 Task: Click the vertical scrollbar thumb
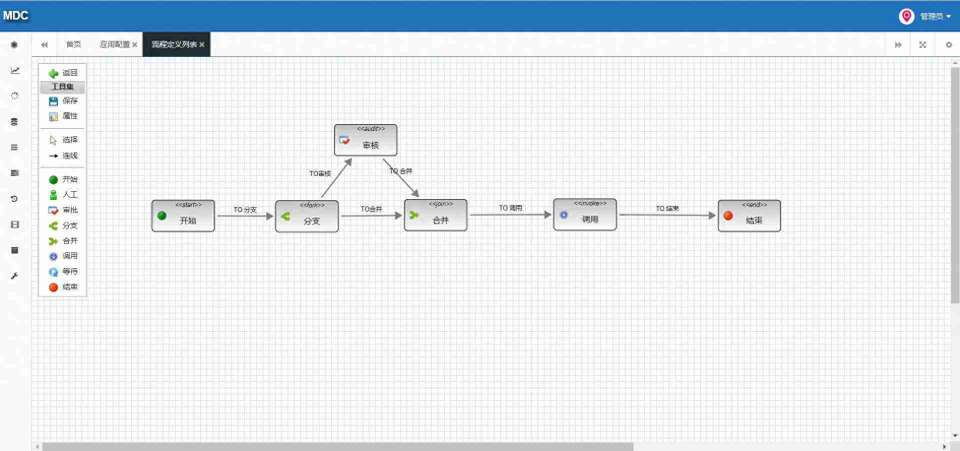tap(955, 183)
